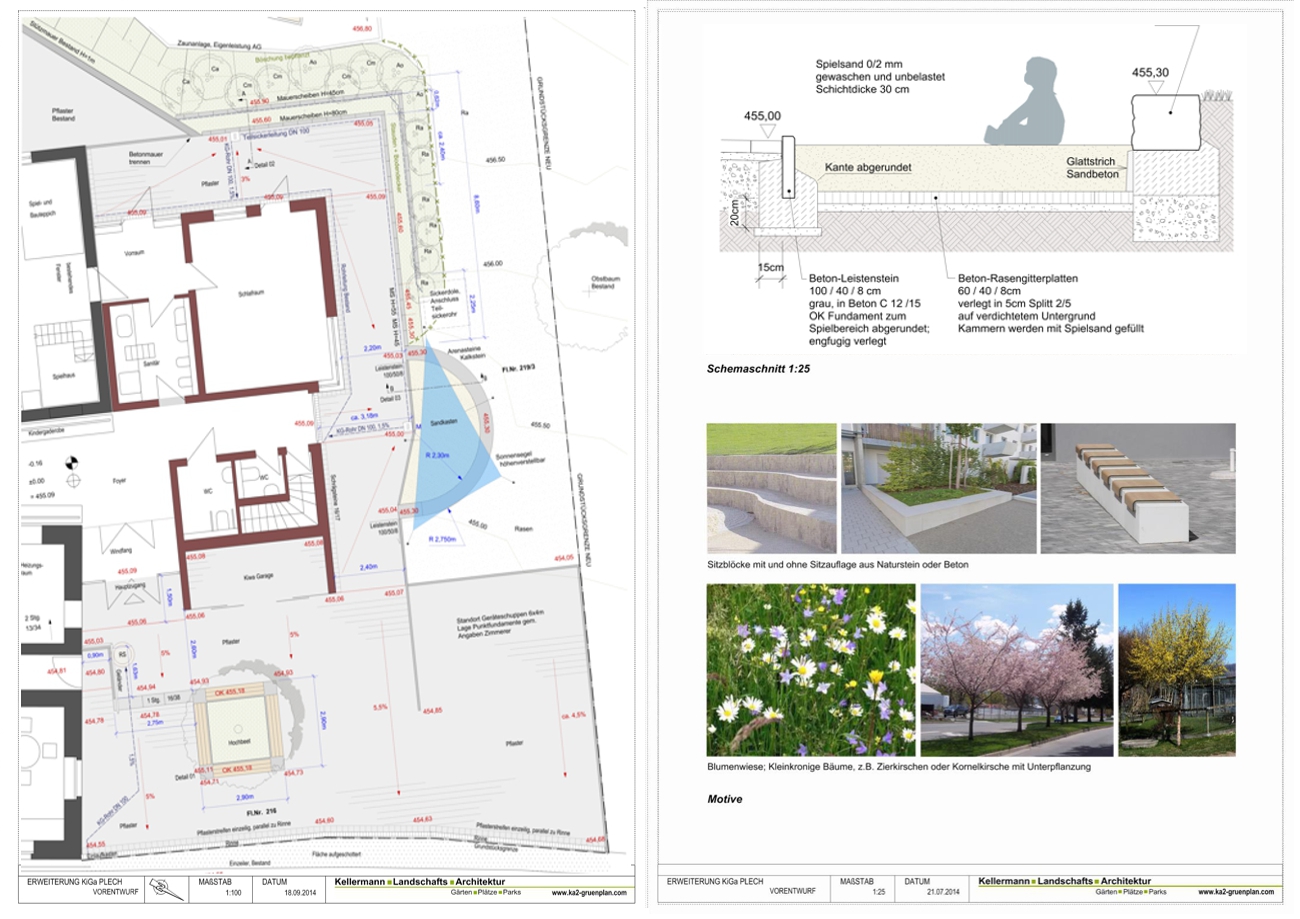Select the Hochbeet raised bed square
The image size is (1300, 919).
(x=238, y=727)
